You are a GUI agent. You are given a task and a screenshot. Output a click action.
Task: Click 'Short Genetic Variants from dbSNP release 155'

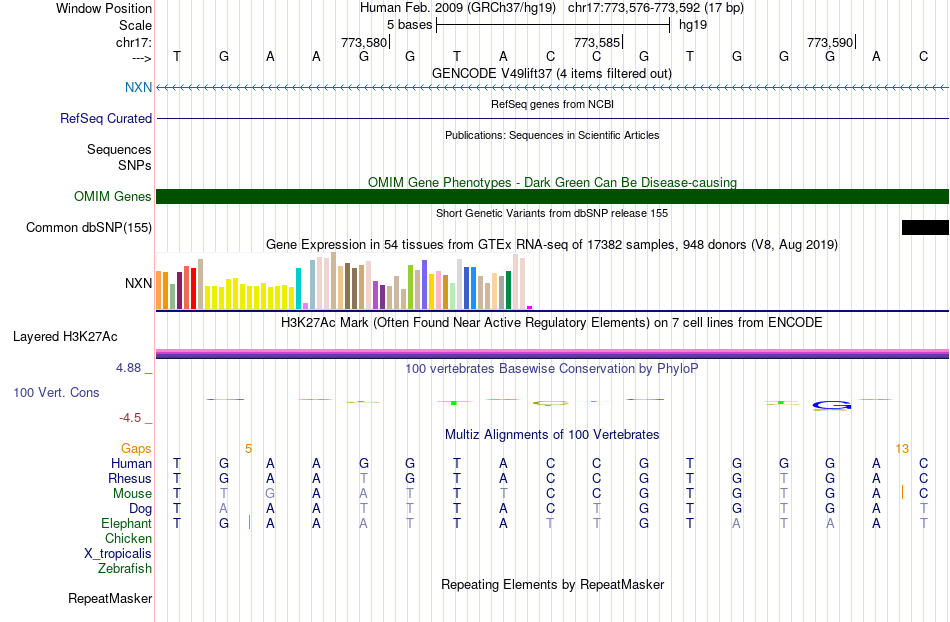pyautogui.click(x=552, y=213)
